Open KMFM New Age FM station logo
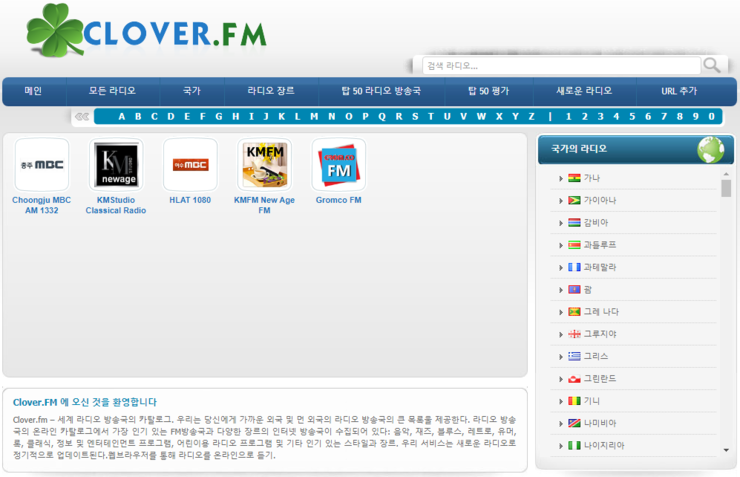This screenshot has height=477, width=740. [264, 165]
